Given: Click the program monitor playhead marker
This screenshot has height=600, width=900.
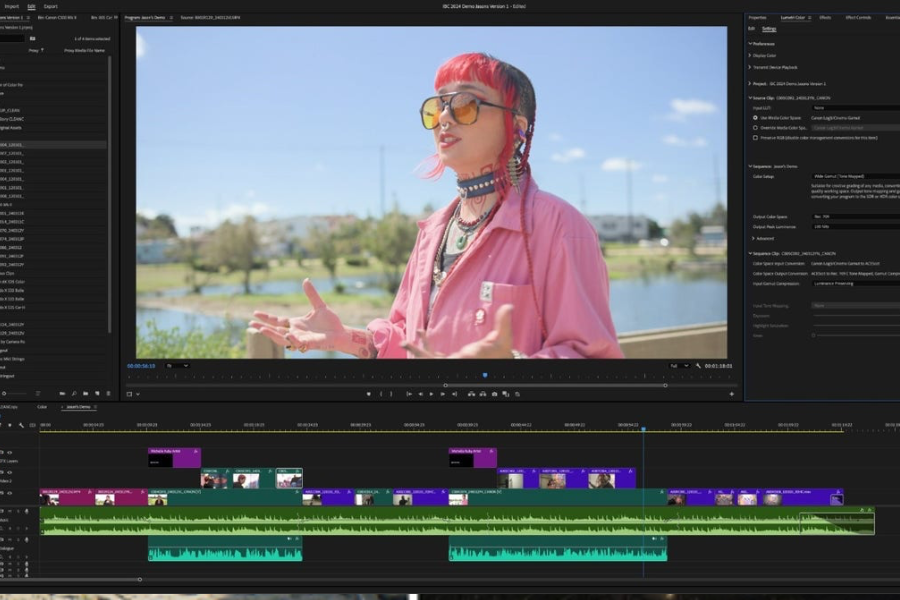Looking at the screenshot, I should point(485,375).
